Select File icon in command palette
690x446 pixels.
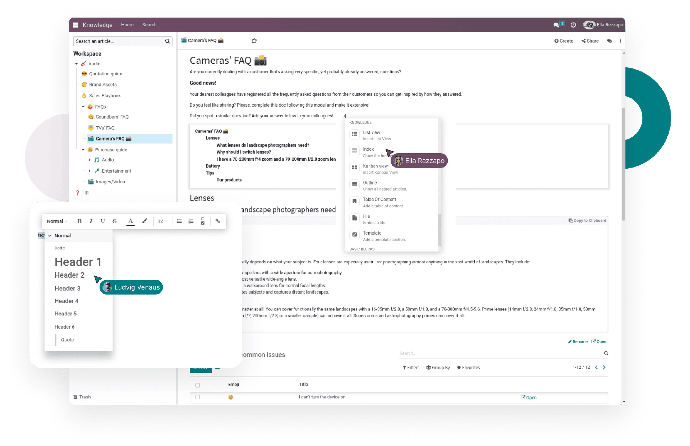(354, 218)
